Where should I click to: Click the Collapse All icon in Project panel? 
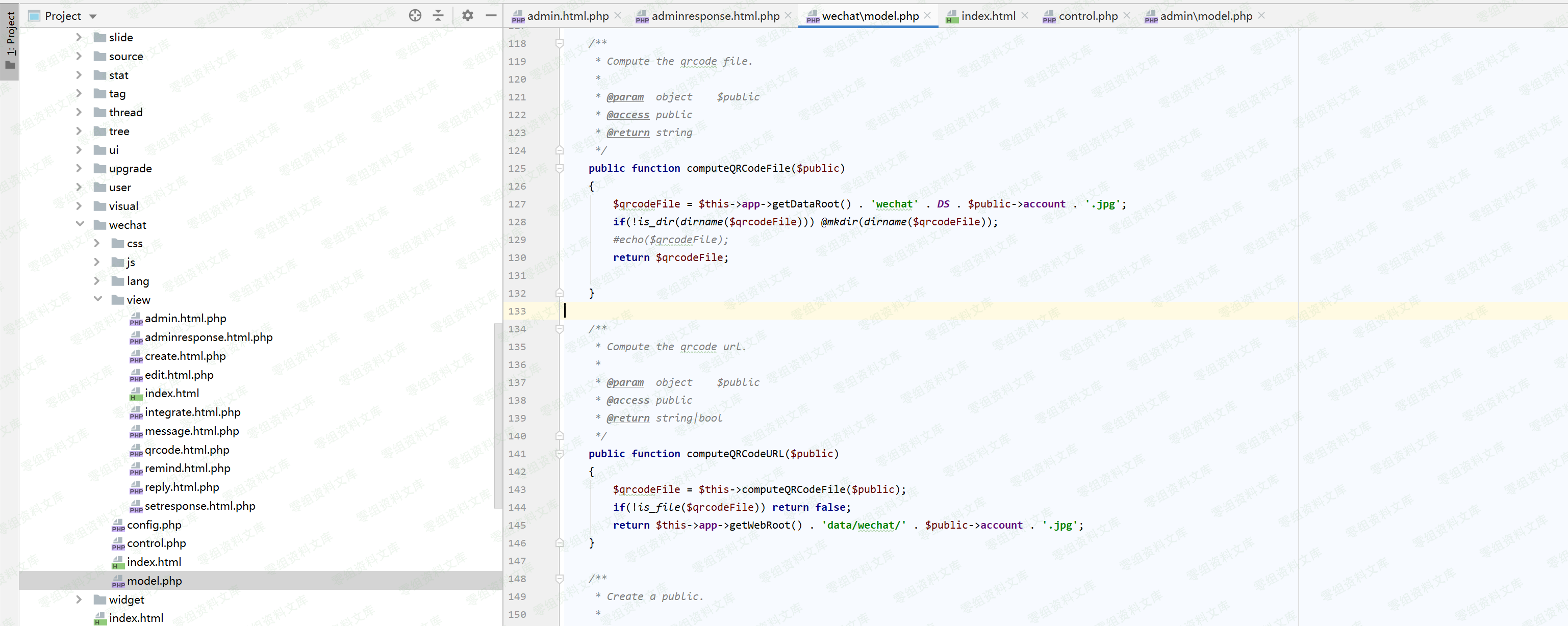(x=438, y=16)
